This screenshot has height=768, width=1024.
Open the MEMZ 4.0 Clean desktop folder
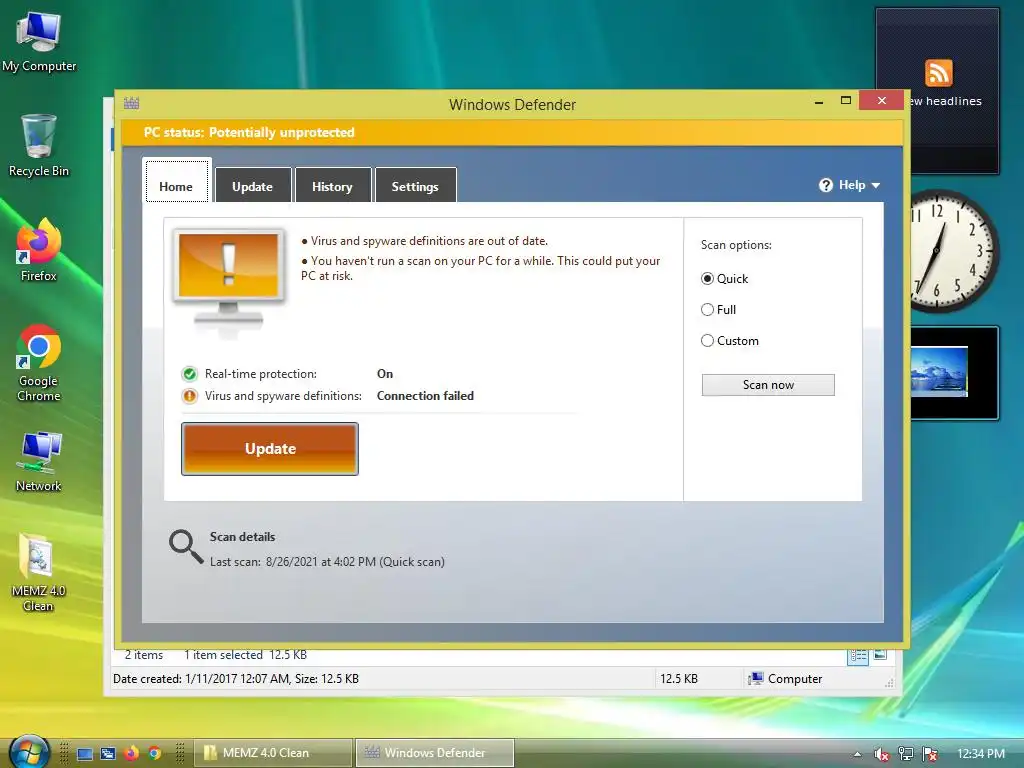[x=39, y=573]
